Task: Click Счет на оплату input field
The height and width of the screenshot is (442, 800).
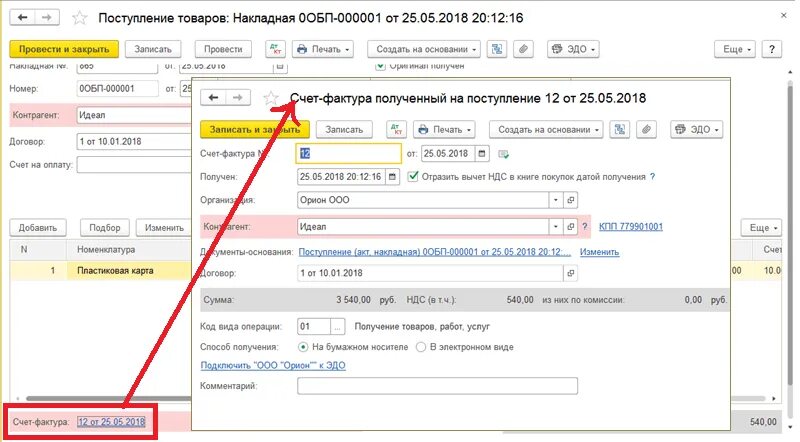Action: click(x=134, y=165)
